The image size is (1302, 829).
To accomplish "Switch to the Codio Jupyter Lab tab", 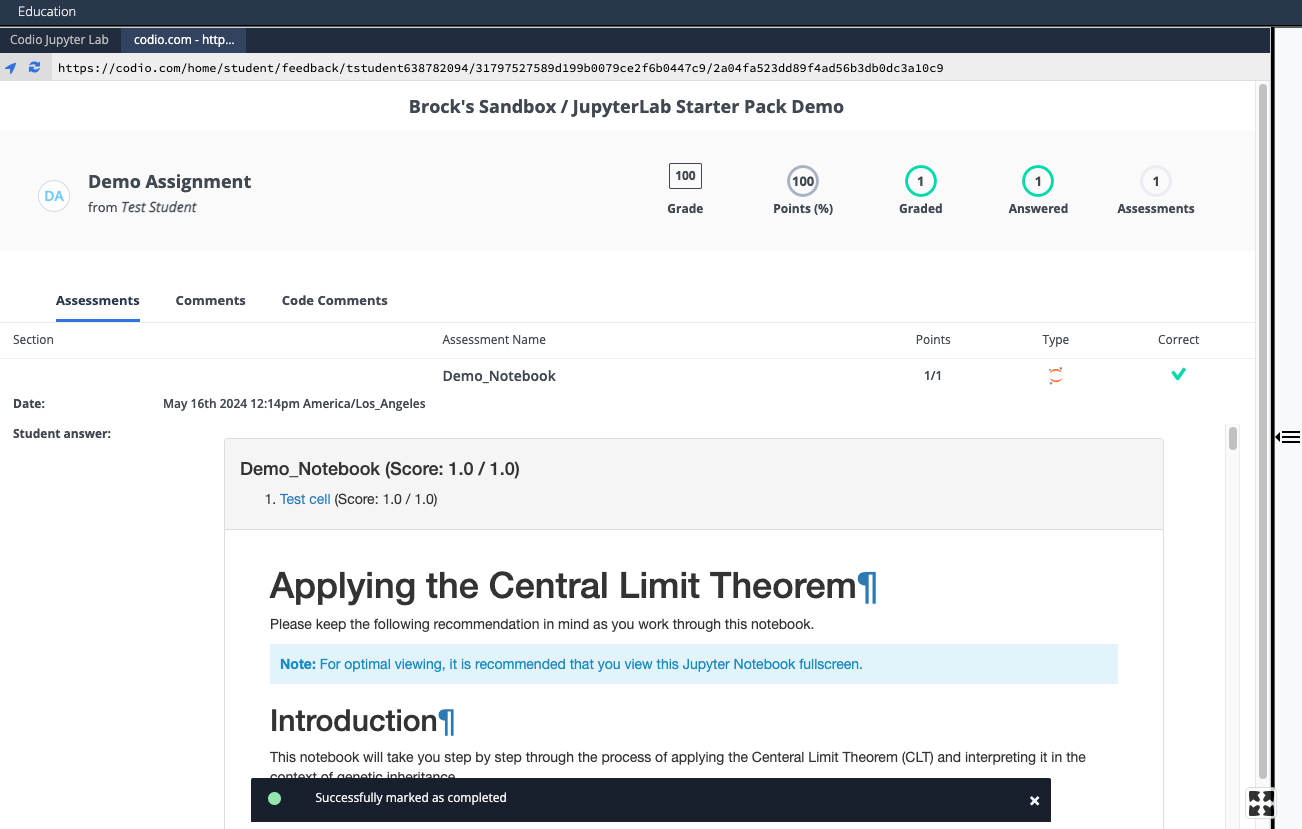I will coord(59,40).
